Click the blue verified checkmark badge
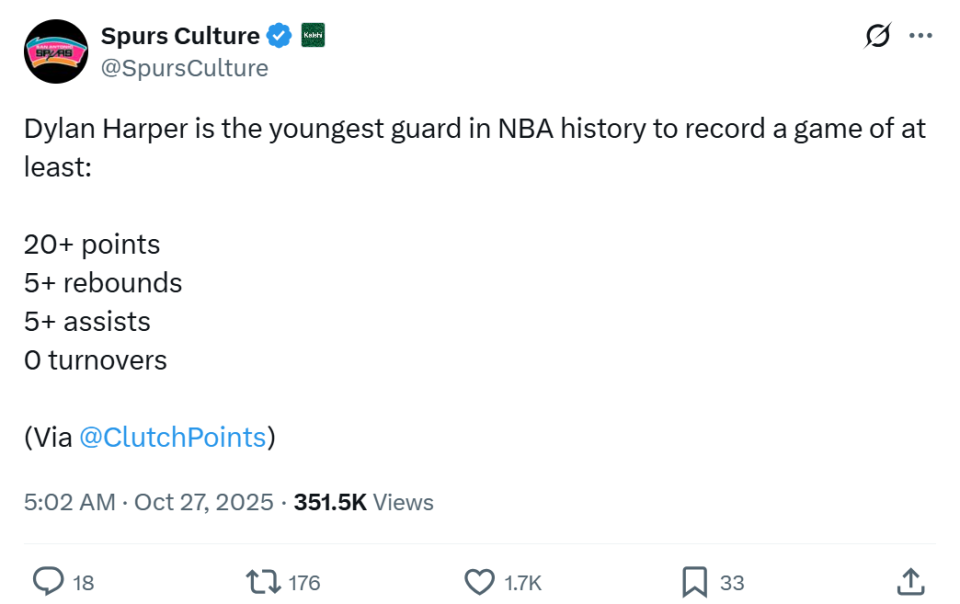Viewport: 960px width, 604px height. (280, 36)
